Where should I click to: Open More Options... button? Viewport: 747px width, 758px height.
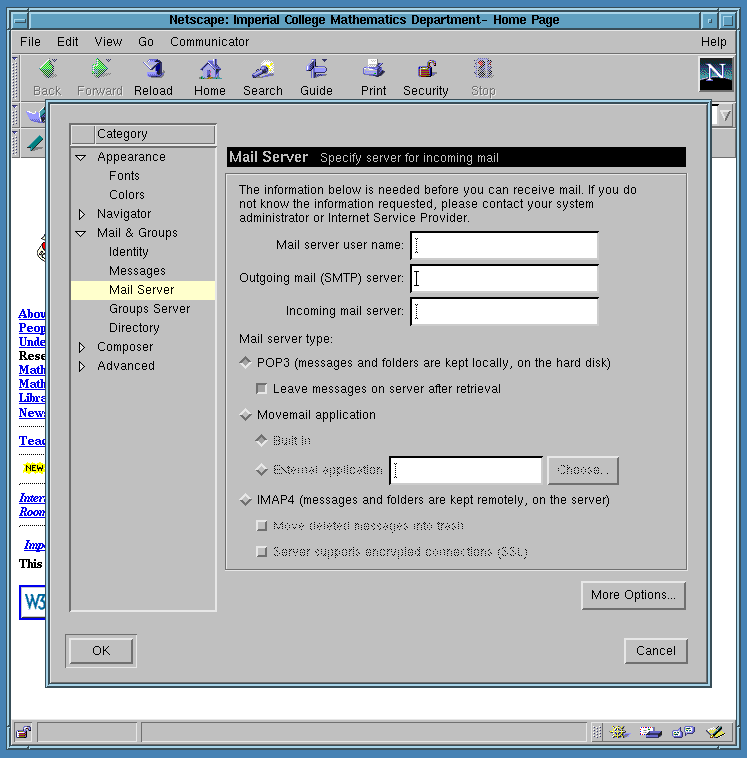(633, 595)
